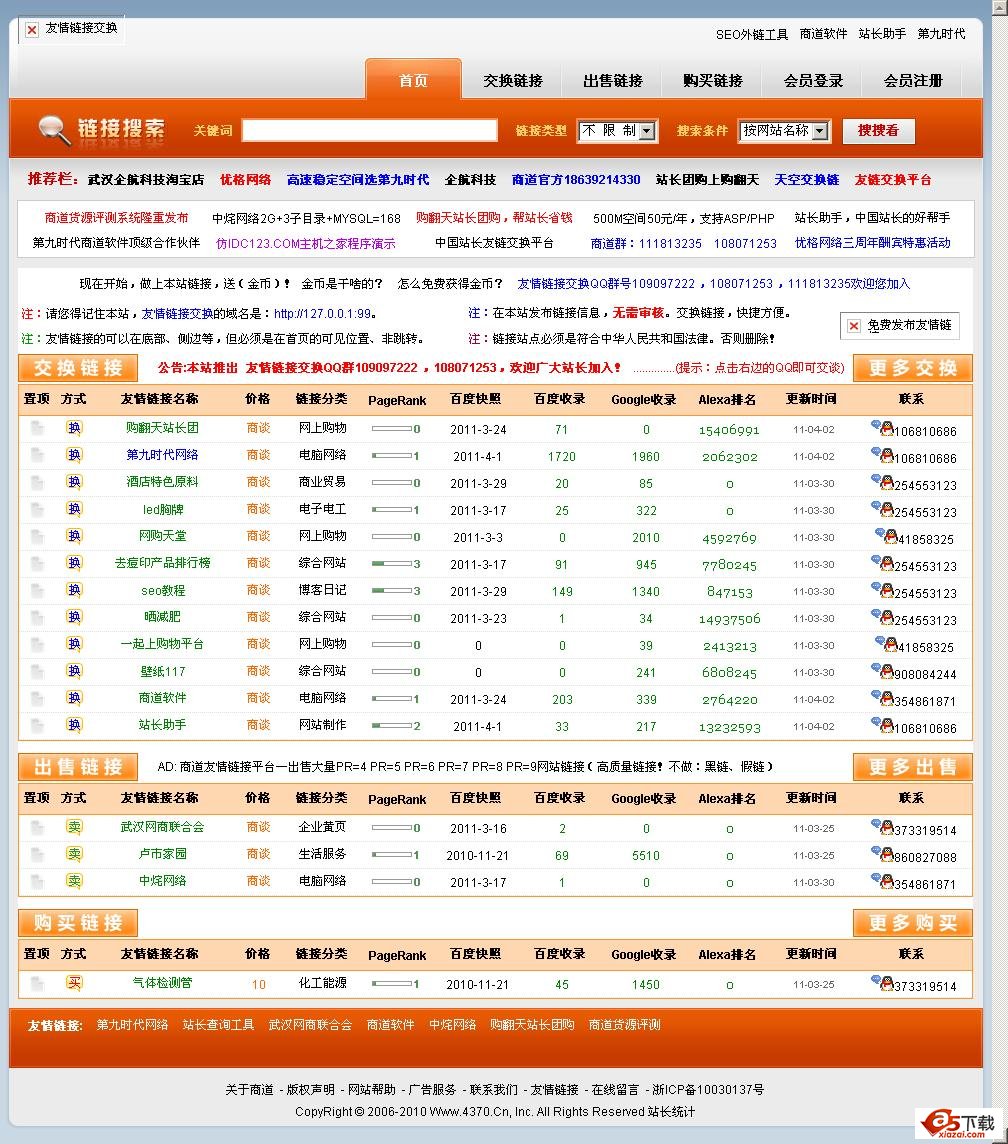Open the 优格网络 recommended link
The width and height of the screenshot is (1008, 1144).
(245, 179)
